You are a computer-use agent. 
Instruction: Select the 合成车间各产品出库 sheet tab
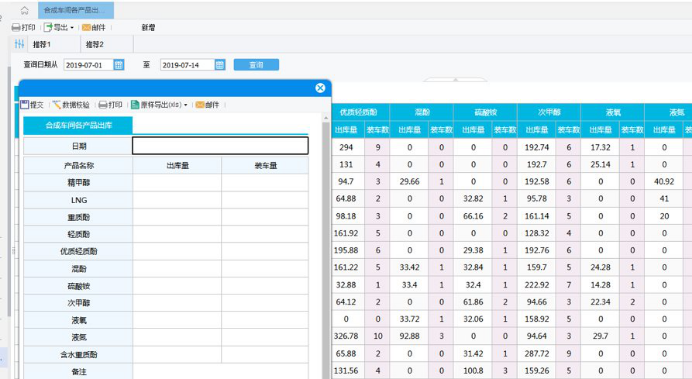78,125
